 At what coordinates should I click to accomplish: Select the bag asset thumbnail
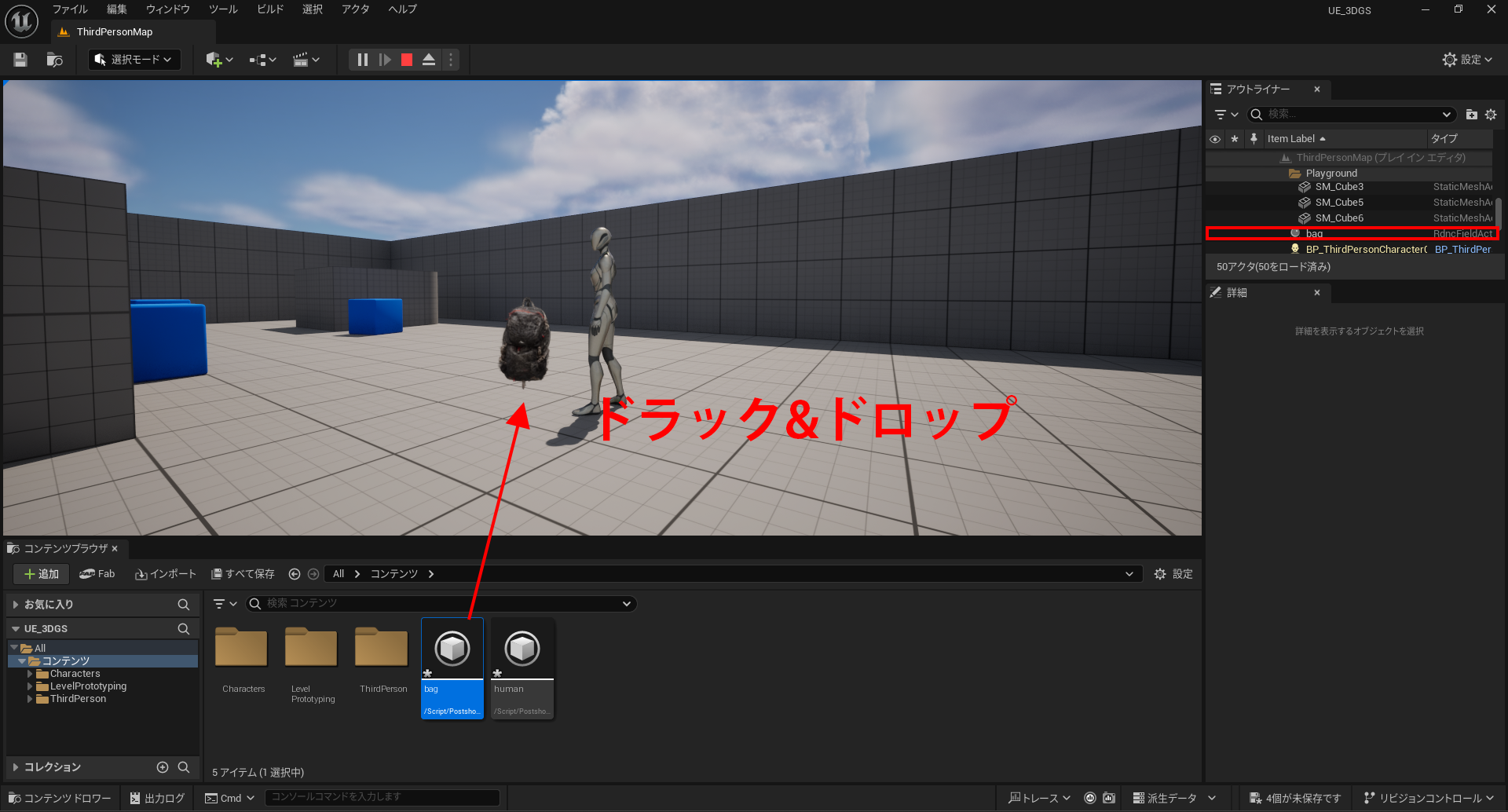point(452,648)
